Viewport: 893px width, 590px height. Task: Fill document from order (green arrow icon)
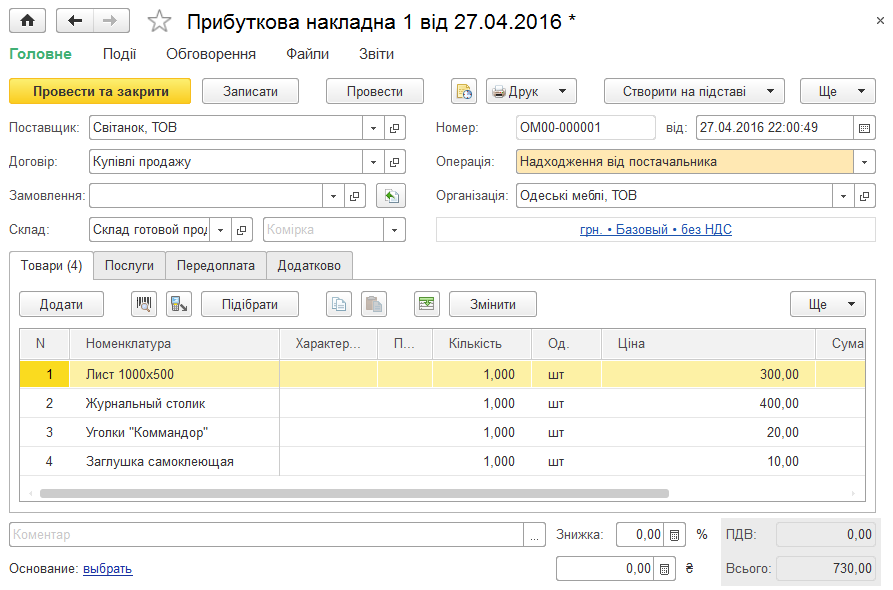point(391,196)
